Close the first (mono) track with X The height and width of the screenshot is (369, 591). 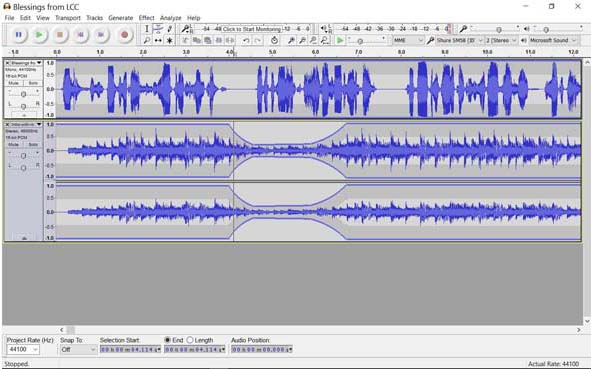coord(7,63)
